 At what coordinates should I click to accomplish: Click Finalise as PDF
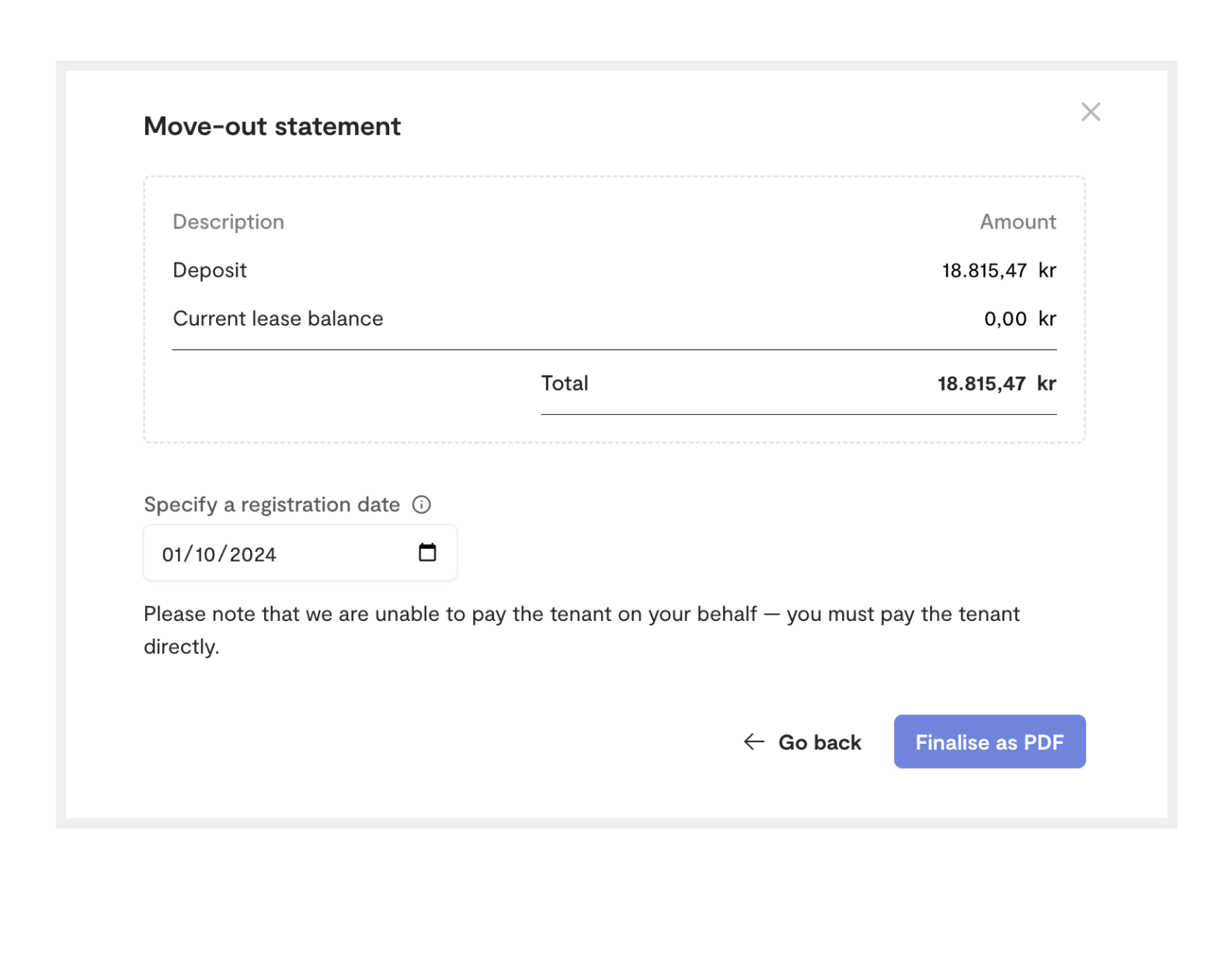(x=990, y=742)
